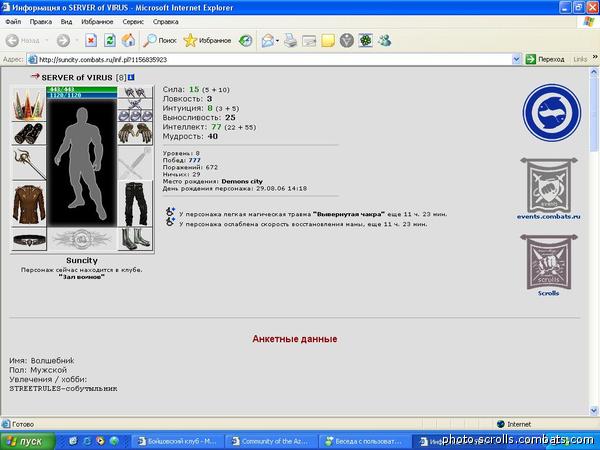Click the green clover toolbar icon

click(365, 40)
